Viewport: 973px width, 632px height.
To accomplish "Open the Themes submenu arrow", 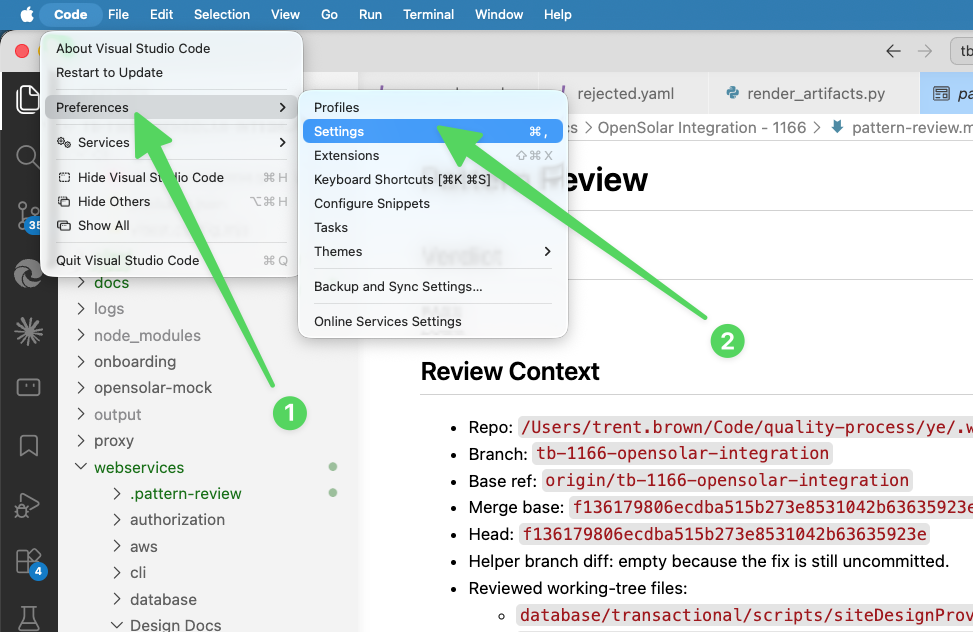I will pos(547,251).
